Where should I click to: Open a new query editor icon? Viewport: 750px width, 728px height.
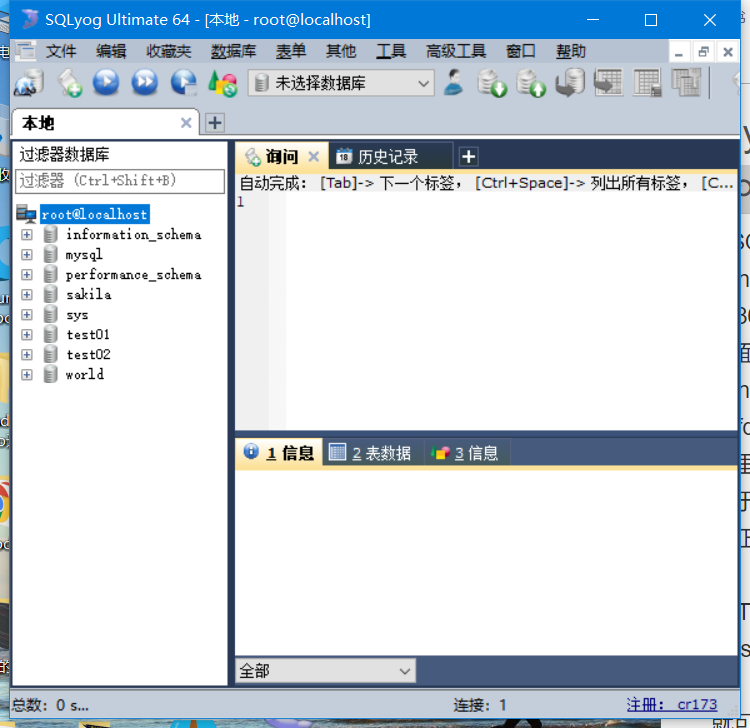[x=70, y=83]
